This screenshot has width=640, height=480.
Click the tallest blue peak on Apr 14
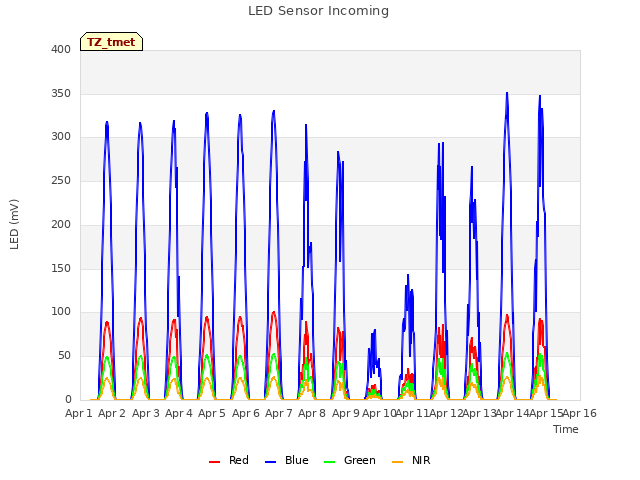507,93
